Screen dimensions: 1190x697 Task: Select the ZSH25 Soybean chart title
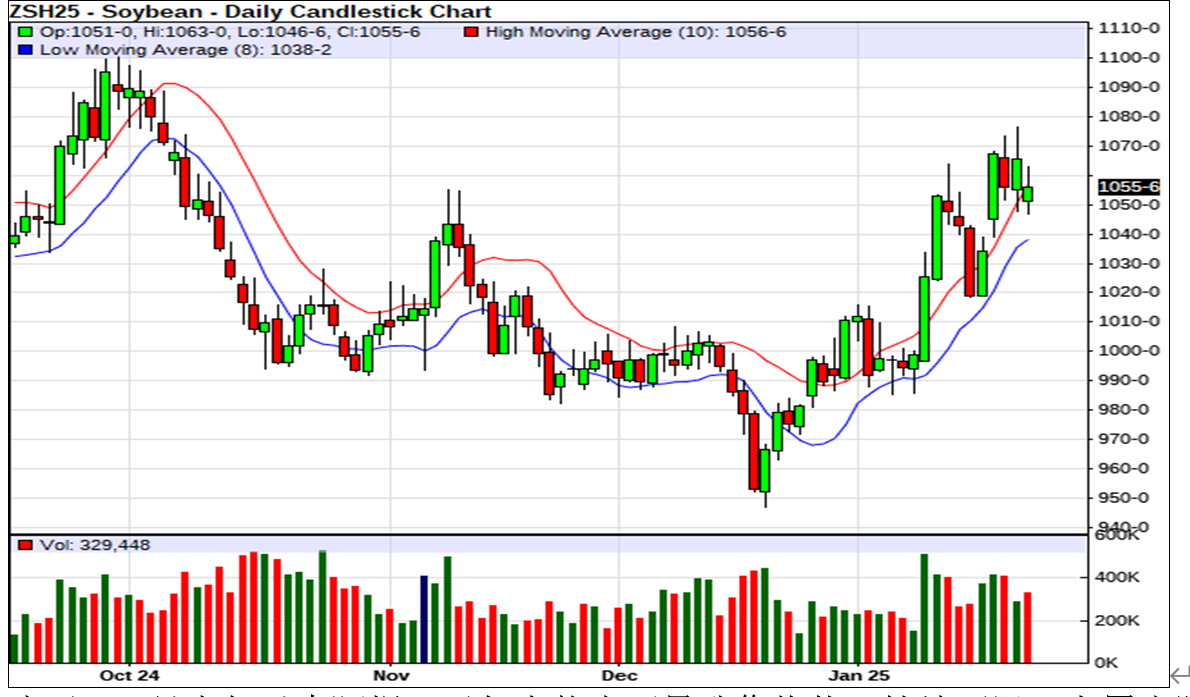(x=250, y=12)
